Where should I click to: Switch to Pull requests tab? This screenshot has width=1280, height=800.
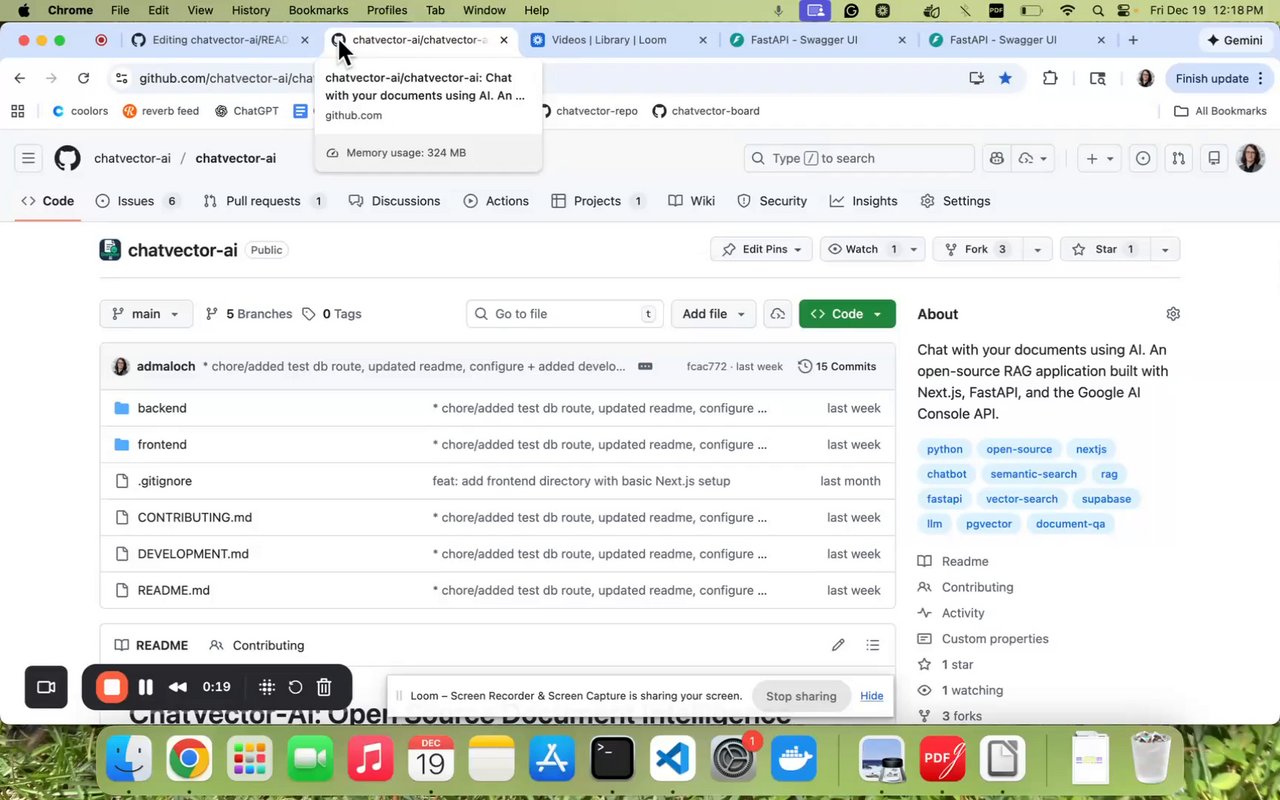[x=265, y=201]
